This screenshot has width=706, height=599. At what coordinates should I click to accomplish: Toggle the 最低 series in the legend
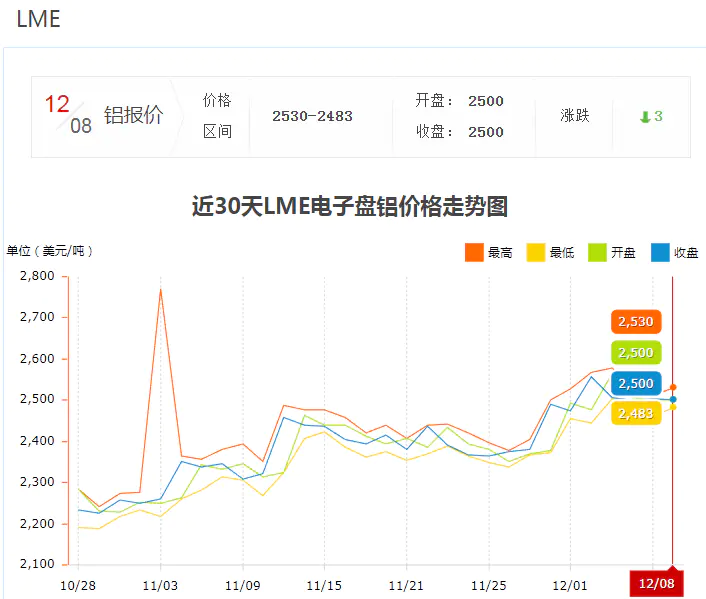pyautogui.click(x=551, y=252)
